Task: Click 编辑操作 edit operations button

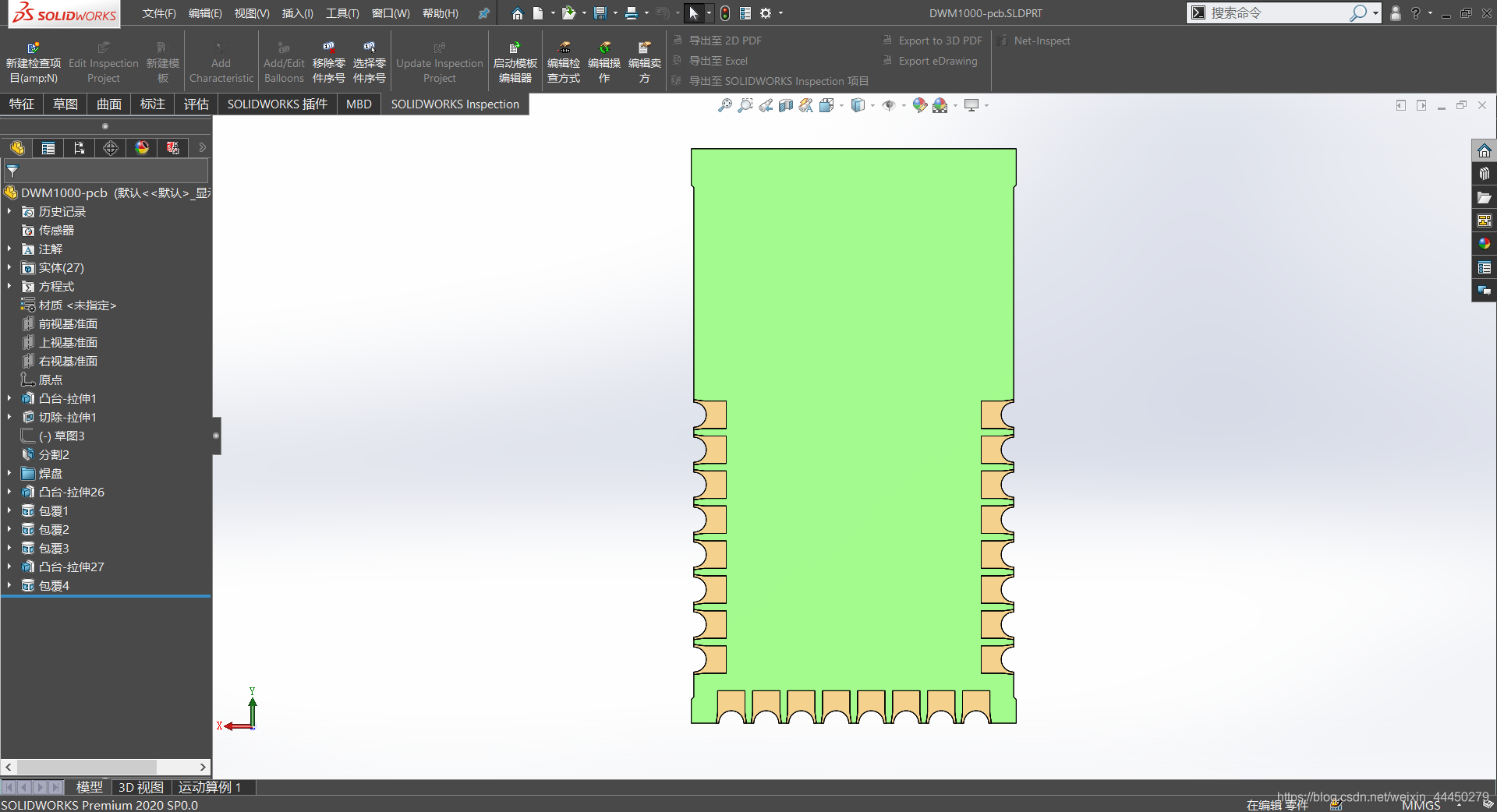Action: pos(604,63)
